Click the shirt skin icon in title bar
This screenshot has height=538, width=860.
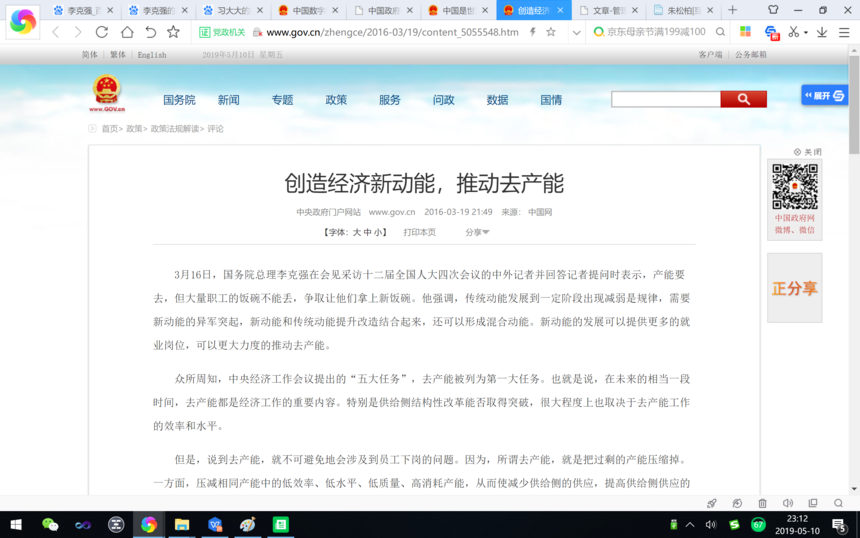[773, 10]
